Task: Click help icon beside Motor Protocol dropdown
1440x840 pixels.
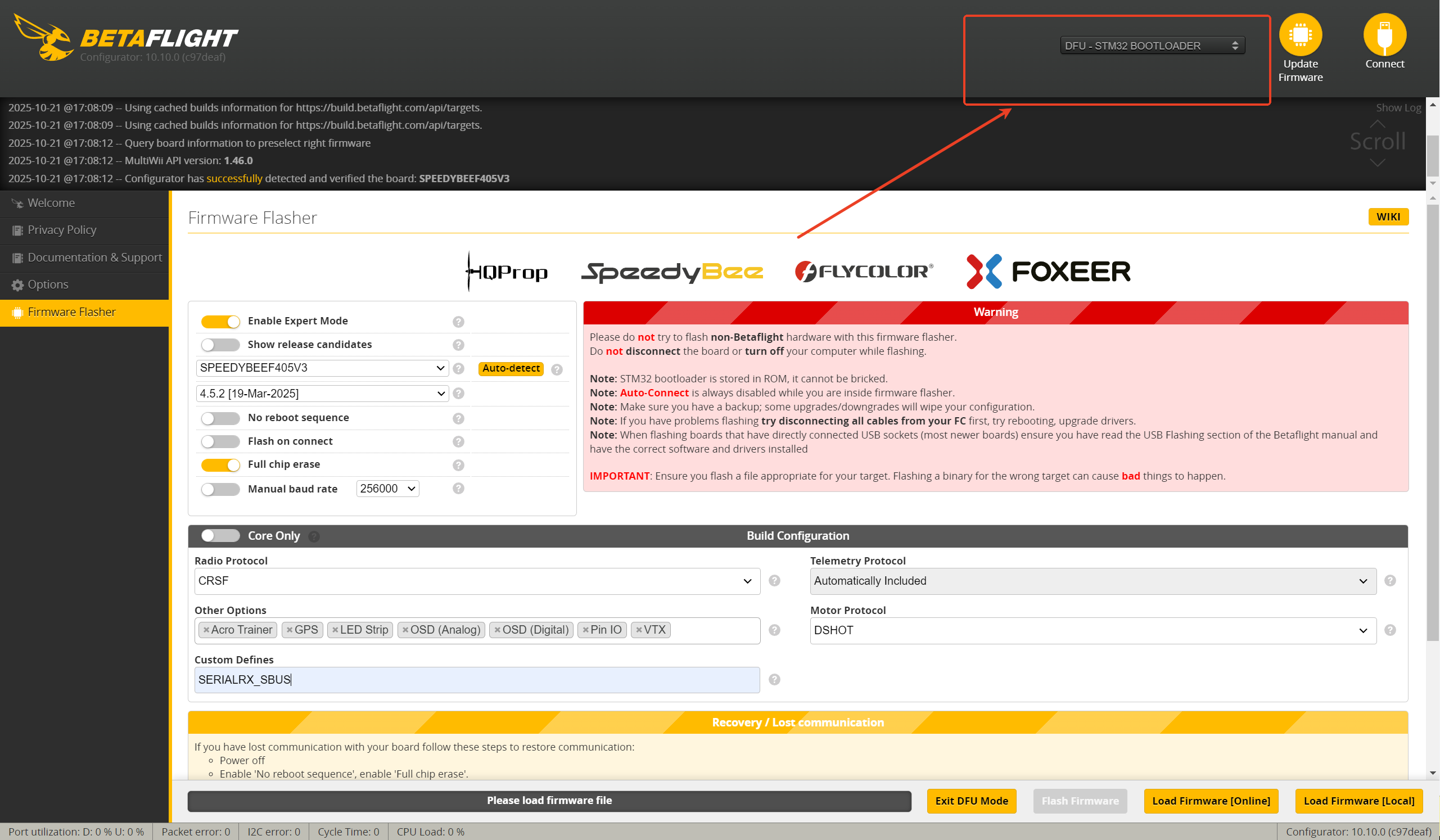Action: pos(1390,630)
